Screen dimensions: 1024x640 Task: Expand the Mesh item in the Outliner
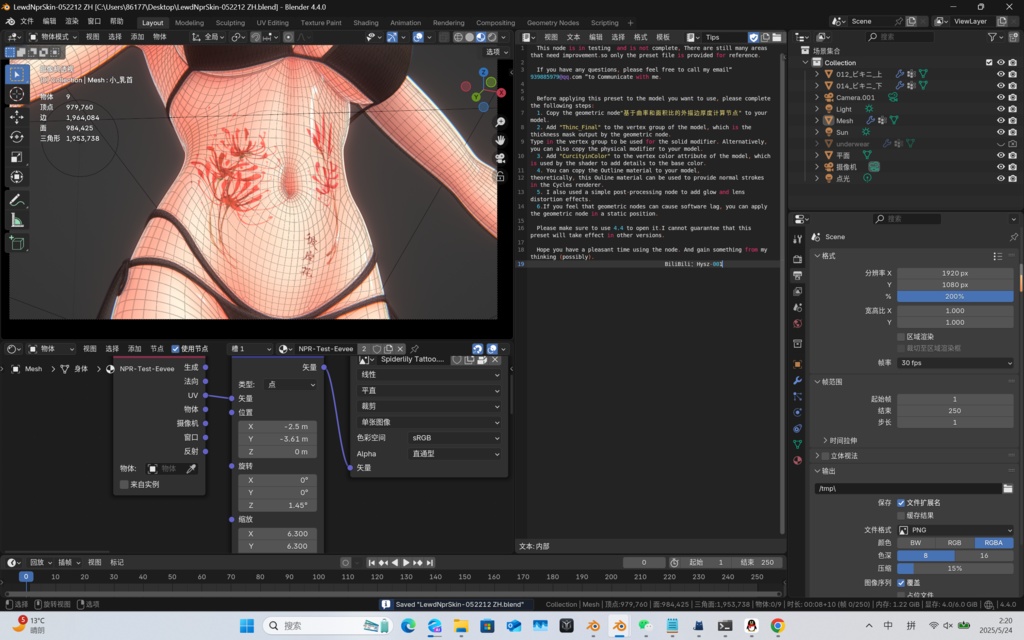817,121
